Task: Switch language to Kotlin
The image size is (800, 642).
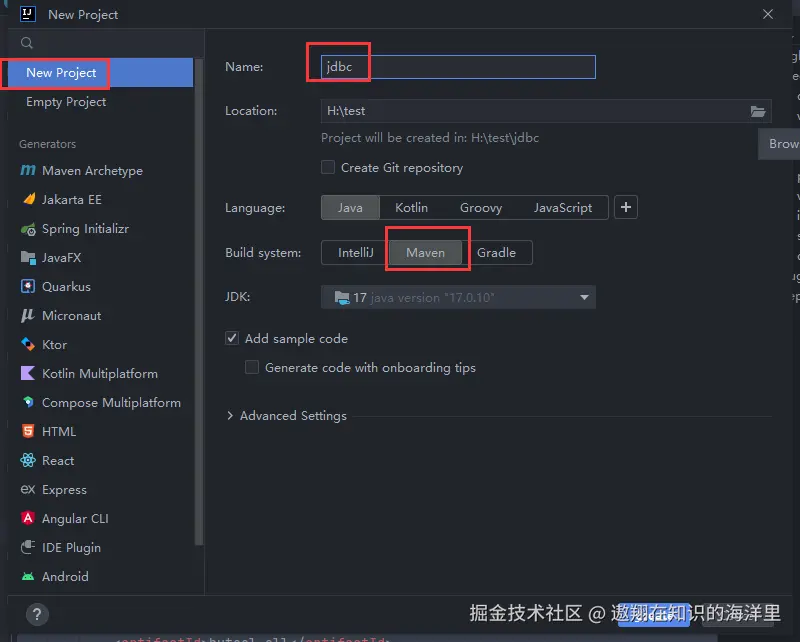Action: (x=411, y=208)
